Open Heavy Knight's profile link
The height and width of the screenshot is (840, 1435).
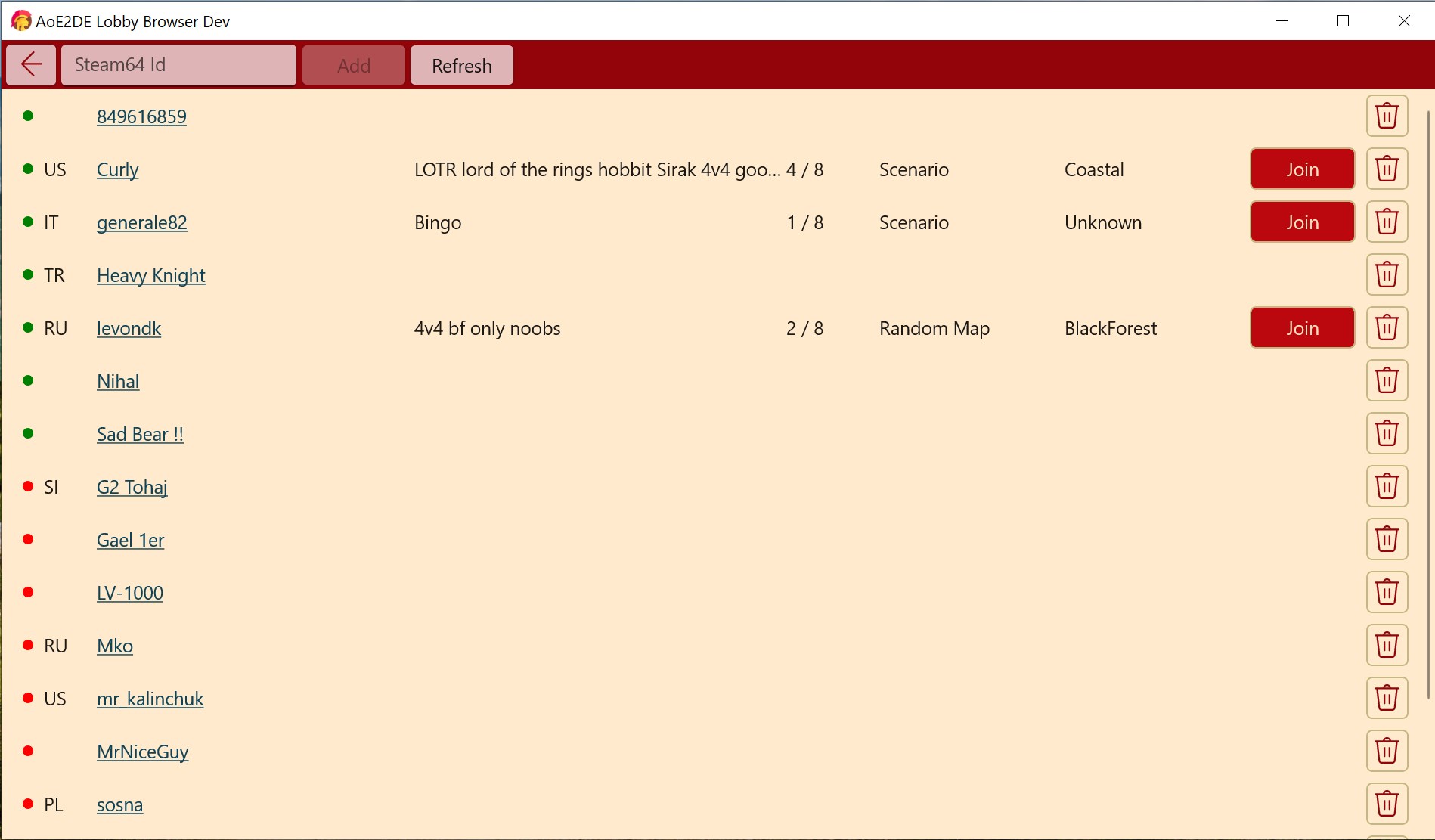coord(151,275)
